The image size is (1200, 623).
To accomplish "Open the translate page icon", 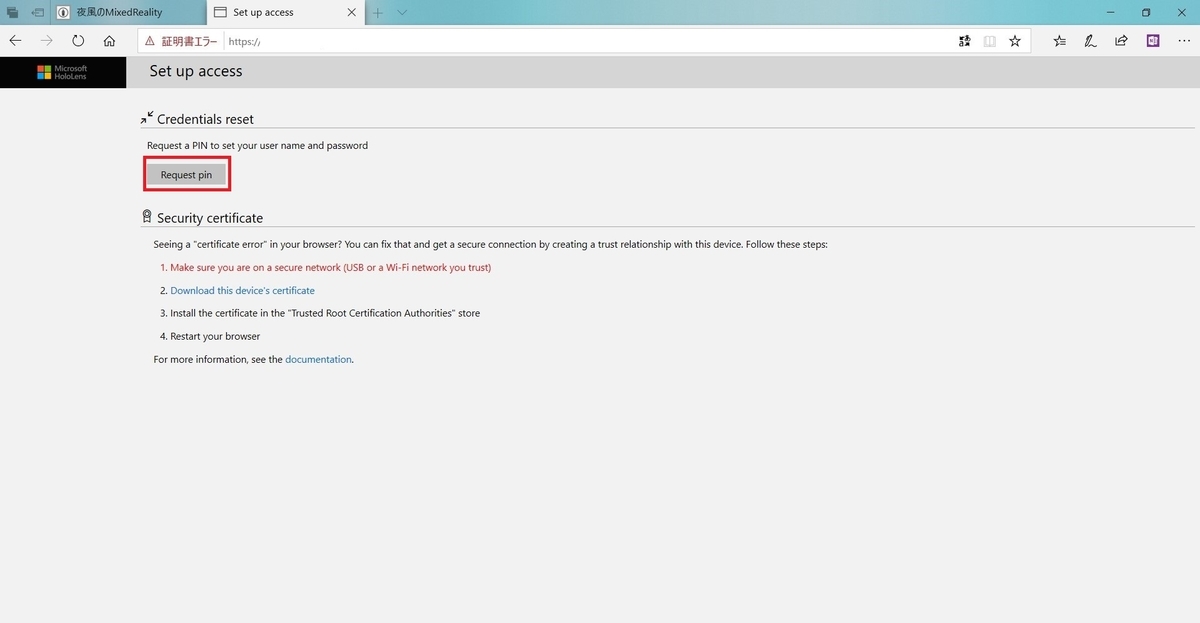I will point(964,41).
